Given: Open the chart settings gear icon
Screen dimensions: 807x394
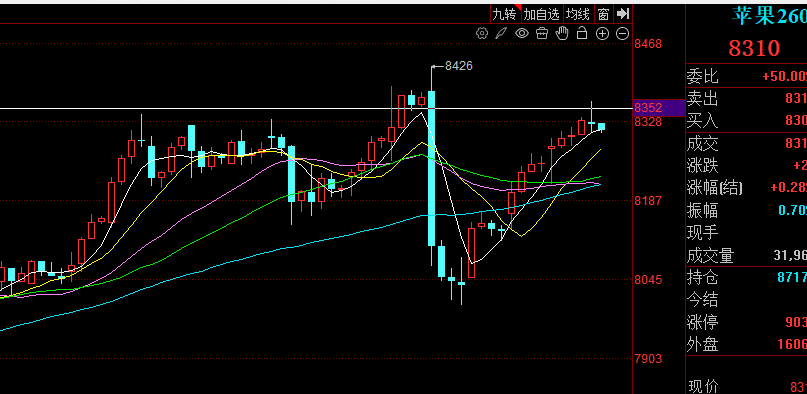Looking at the screenshot, I should click(x=482, y=33).
